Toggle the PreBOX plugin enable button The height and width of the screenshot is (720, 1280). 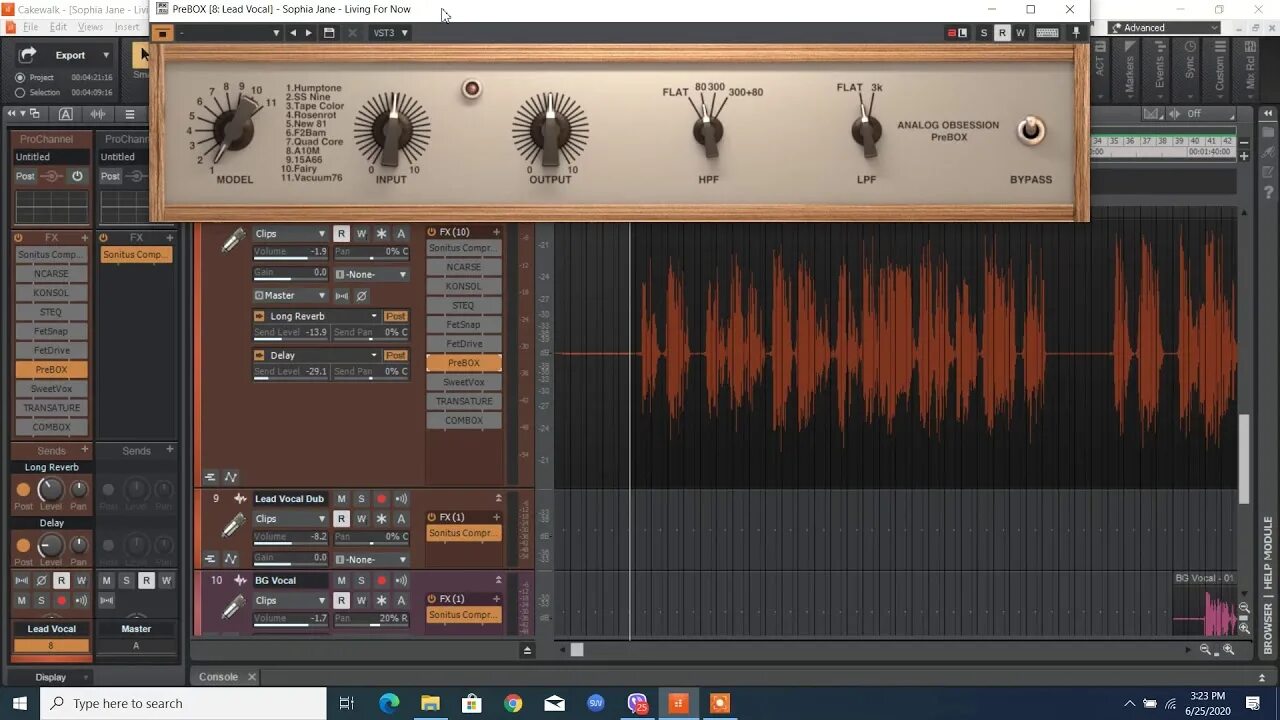[x=163, y=33]
